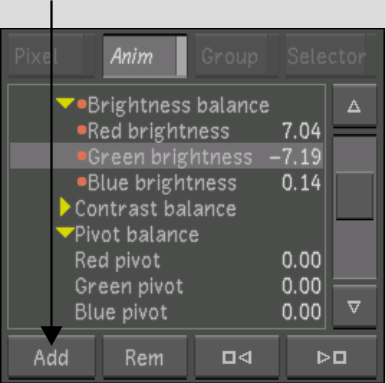The height and width of the screenshot is (383, 386).
Task: Collapse the Brightness balance group
Action: (x=65, y=103)
